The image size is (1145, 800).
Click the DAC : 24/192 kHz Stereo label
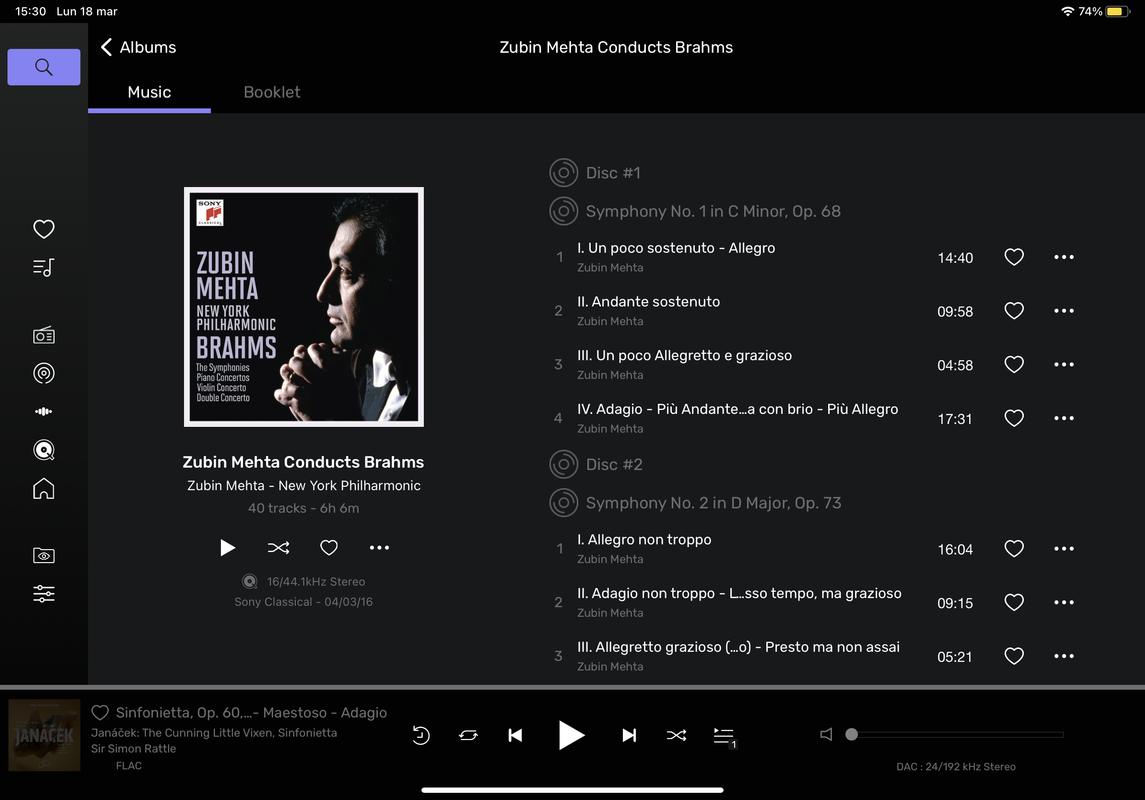click(x=956, y=766)
